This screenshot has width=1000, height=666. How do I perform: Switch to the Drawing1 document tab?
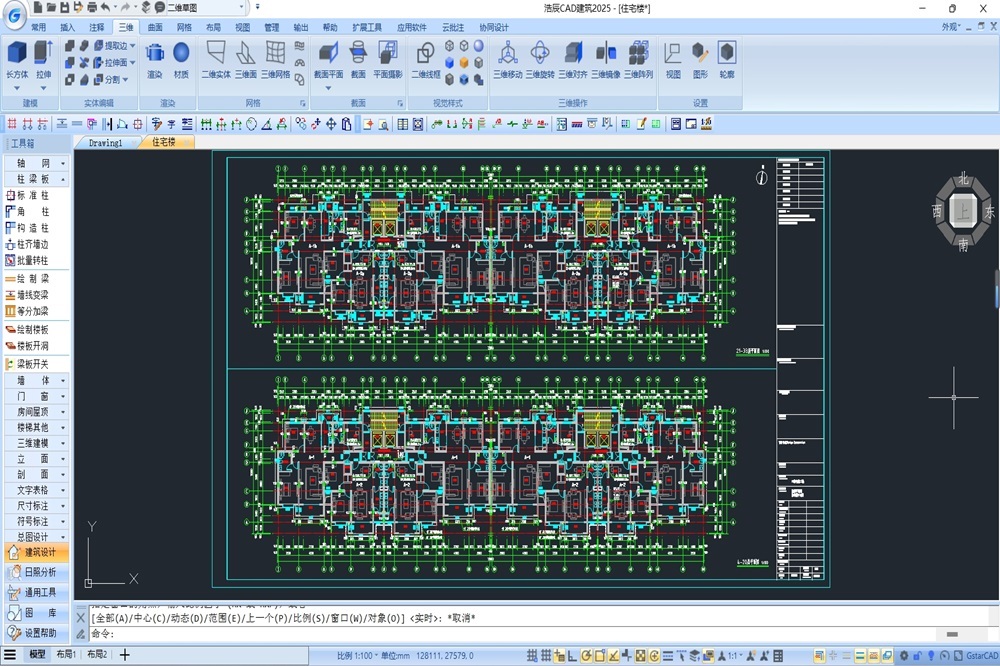coord(105,143)
